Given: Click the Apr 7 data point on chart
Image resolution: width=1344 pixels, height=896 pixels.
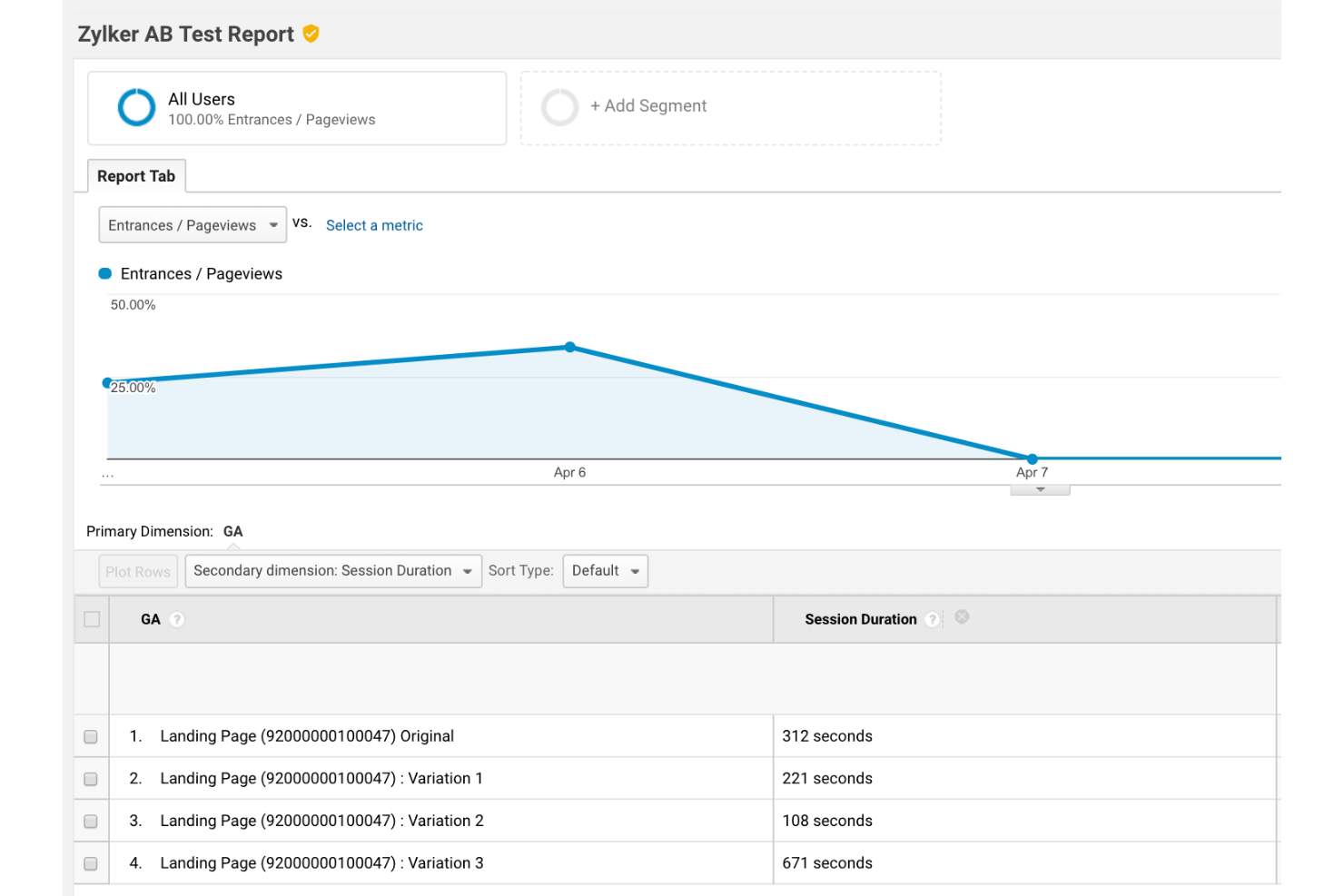Looking at the screenshot, I should [x=1033, y=459].
